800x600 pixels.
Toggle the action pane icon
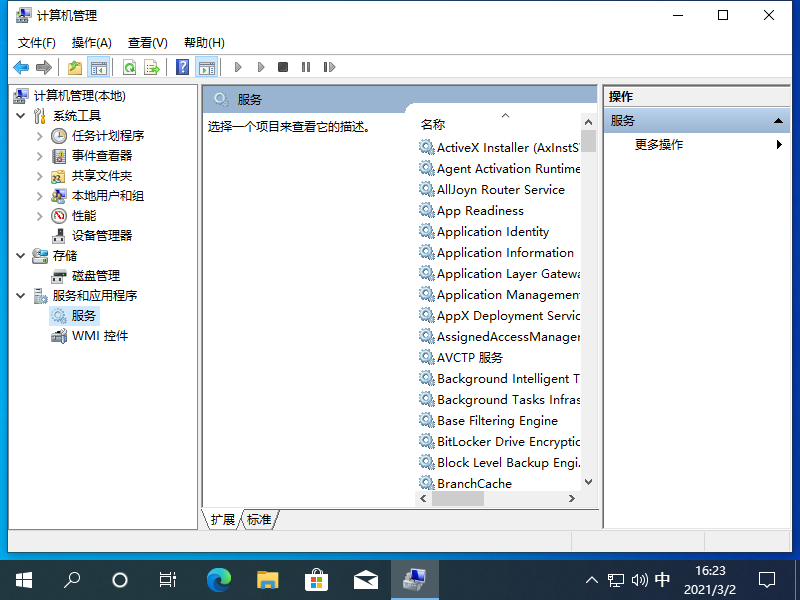pyautogui.click(x=206, y=67)
